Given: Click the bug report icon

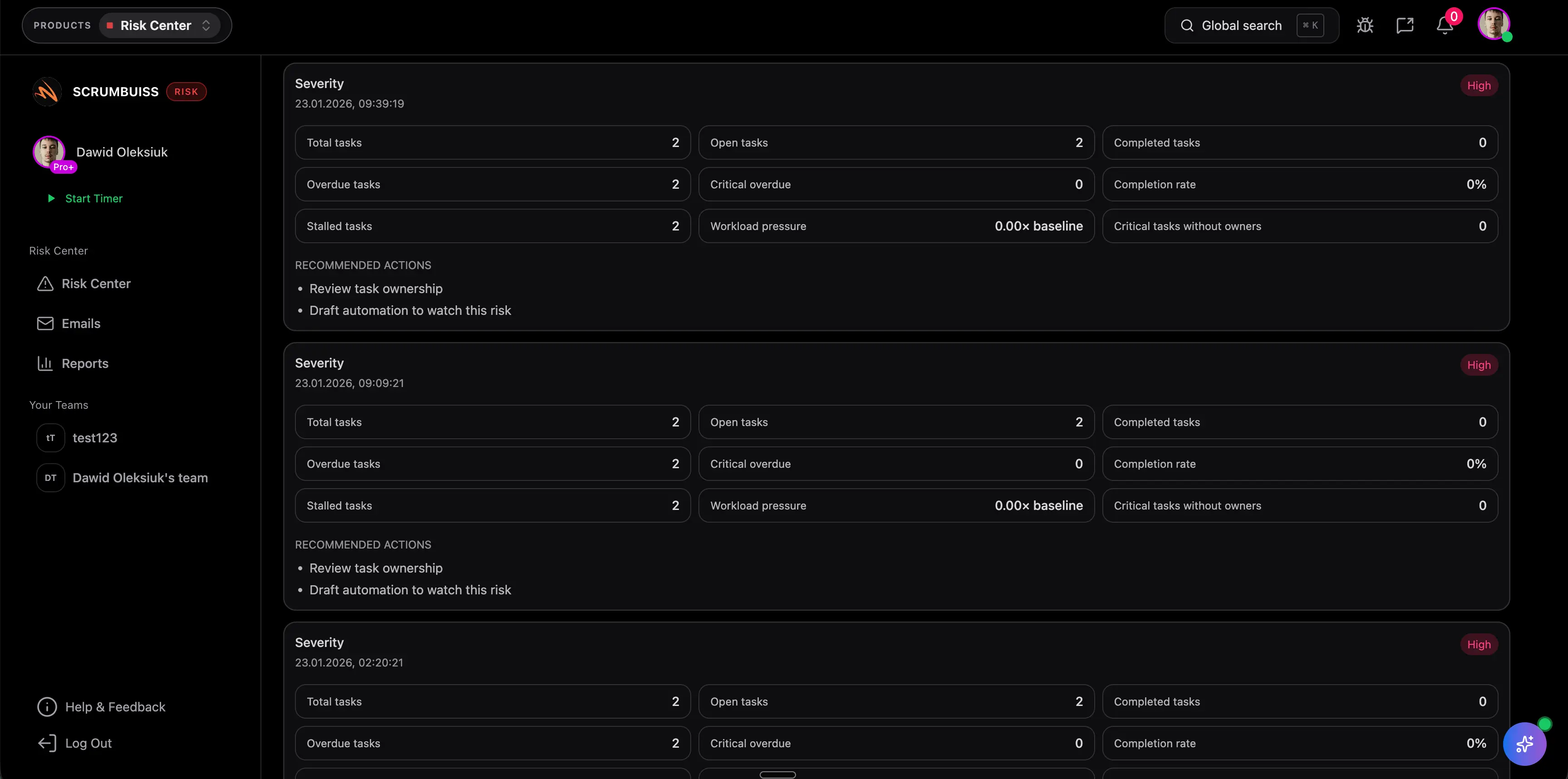Looking at the screenshot, I should point(1365,25).
